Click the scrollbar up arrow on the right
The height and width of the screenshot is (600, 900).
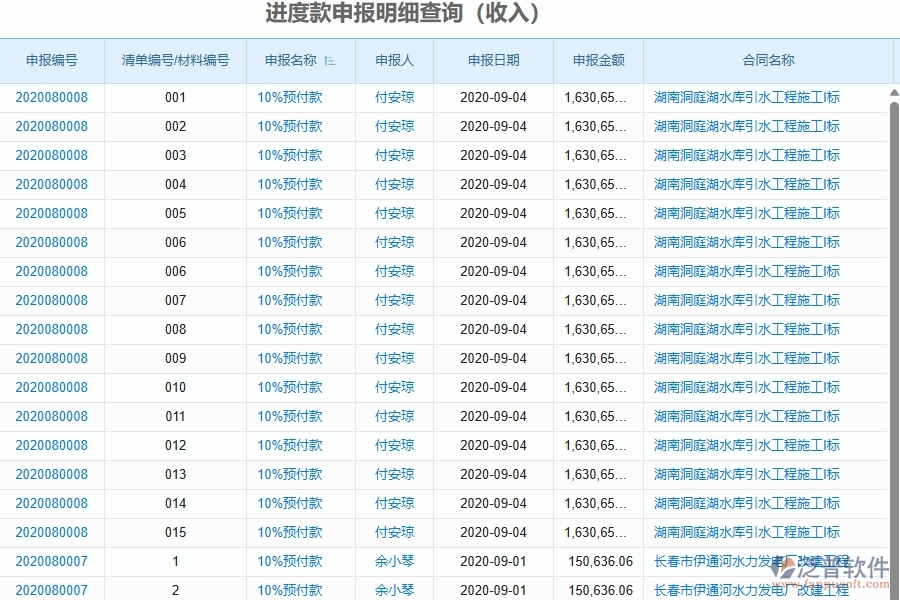pyautogui.click(x=892, y=92)
